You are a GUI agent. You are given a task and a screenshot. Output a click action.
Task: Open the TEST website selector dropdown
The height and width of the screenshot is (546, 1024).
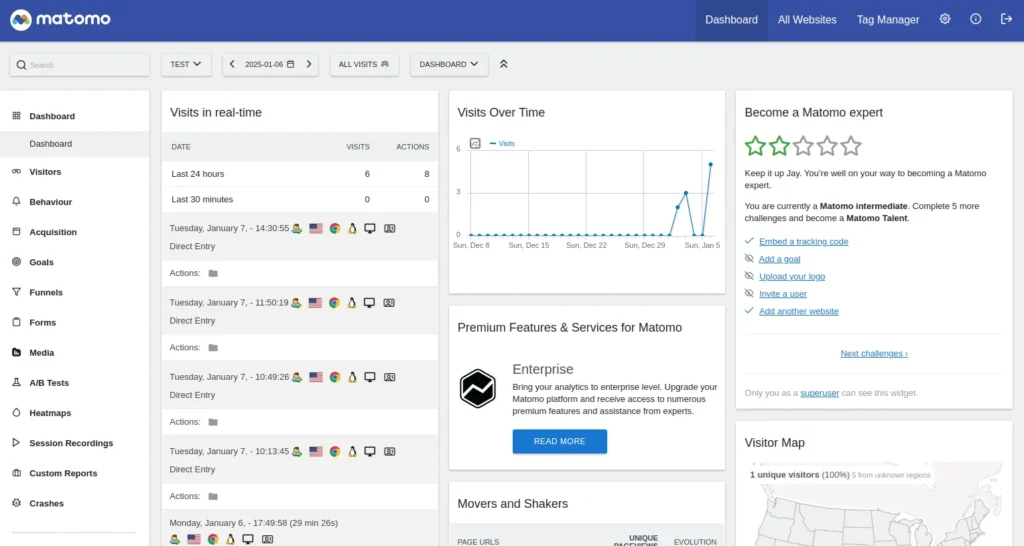click(186, 64)
